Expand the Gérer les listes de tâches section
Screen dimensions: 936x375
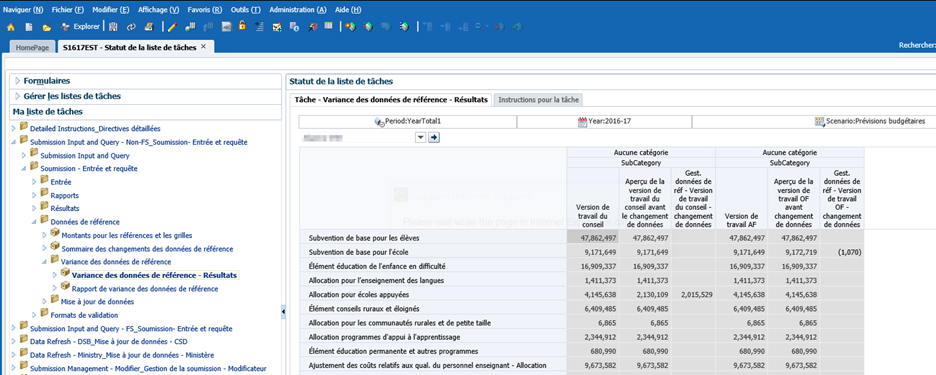pyautogui.click(x=17, y=96)
